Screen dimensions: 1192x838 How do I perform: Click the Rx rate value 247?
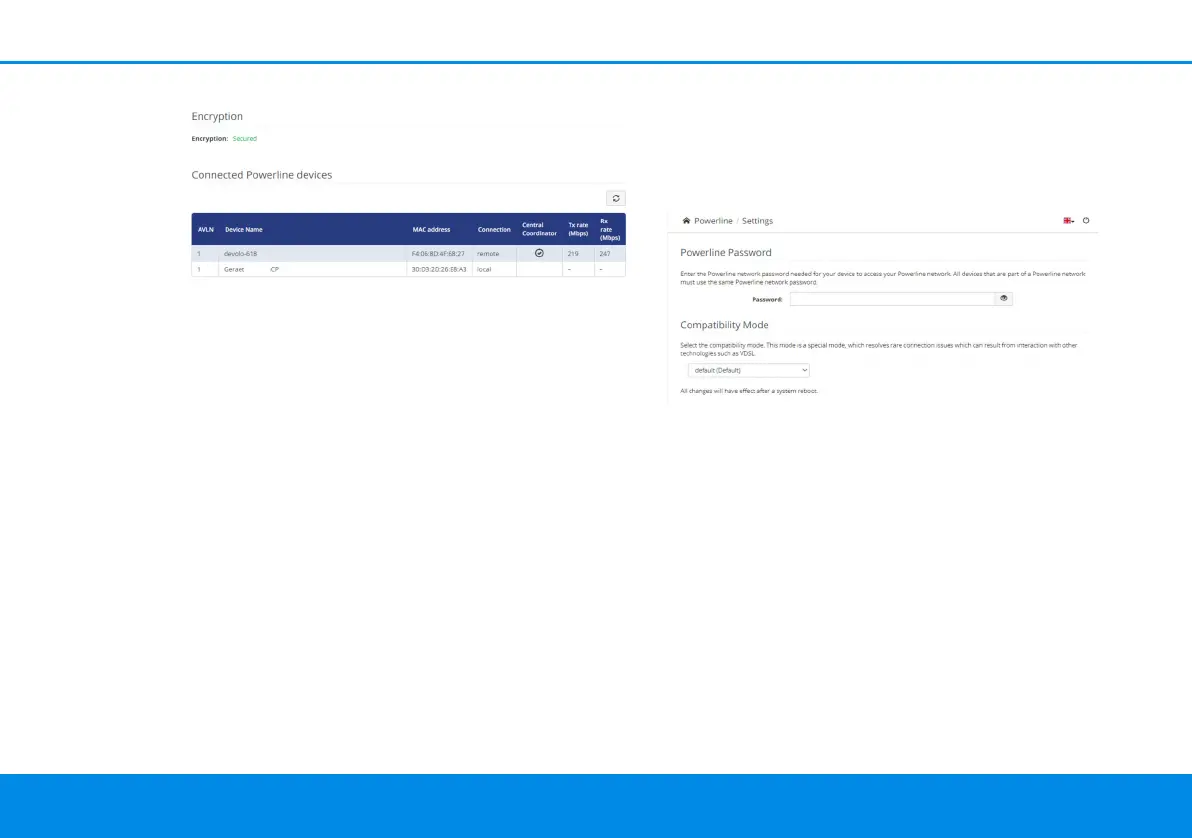[605, 254]
